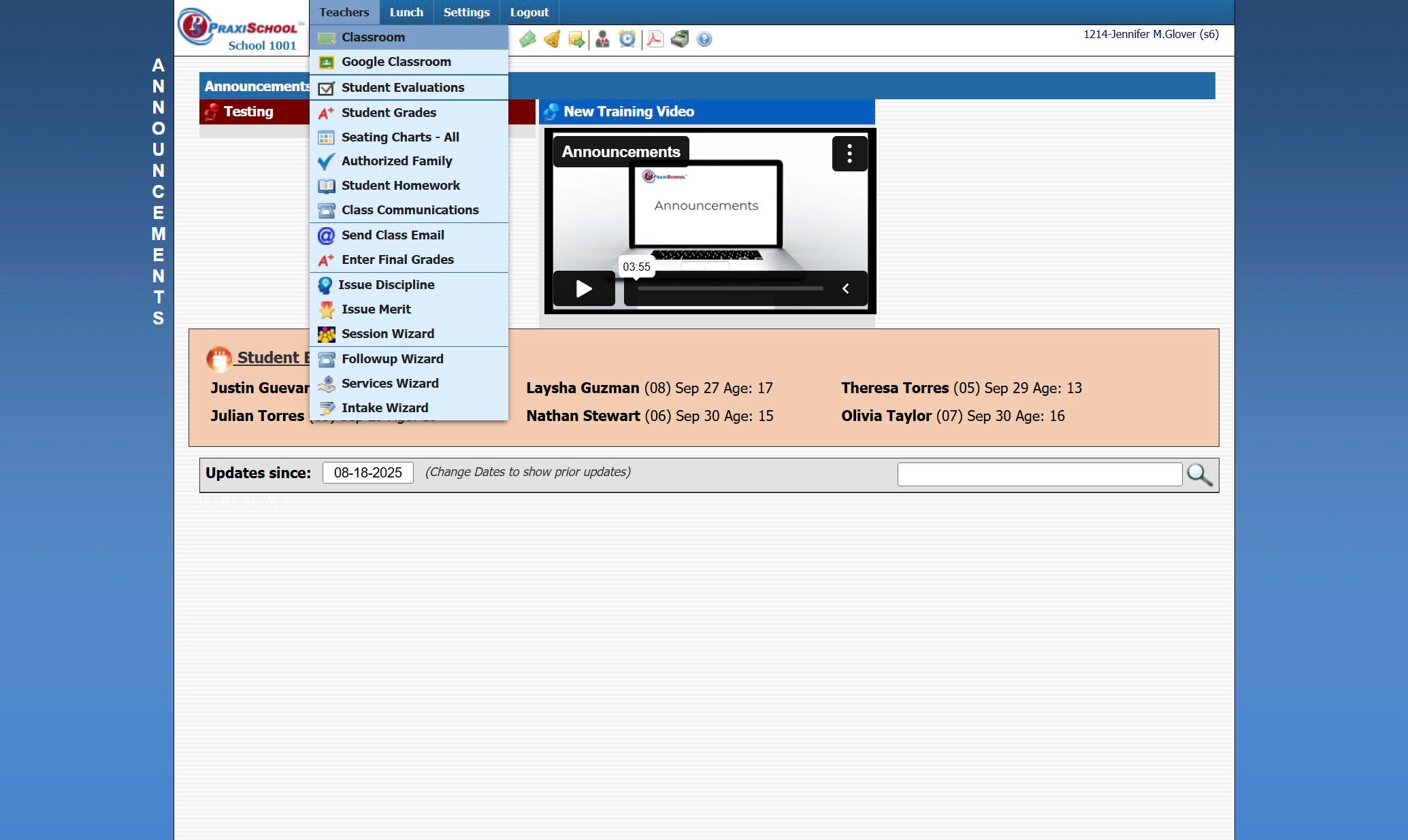The height and width of the screenshot is (840, 1408).
Task: Click the Updates since date field
Action: point(367,473)
